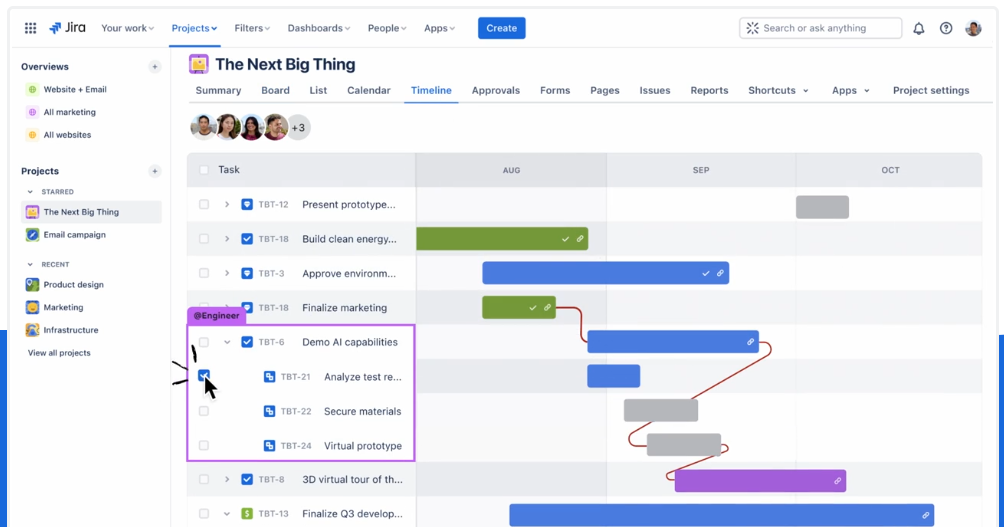Check the Build clean energy row checkbox
The height and width of the screenshot is (527, 1004).
coord(204,239)
